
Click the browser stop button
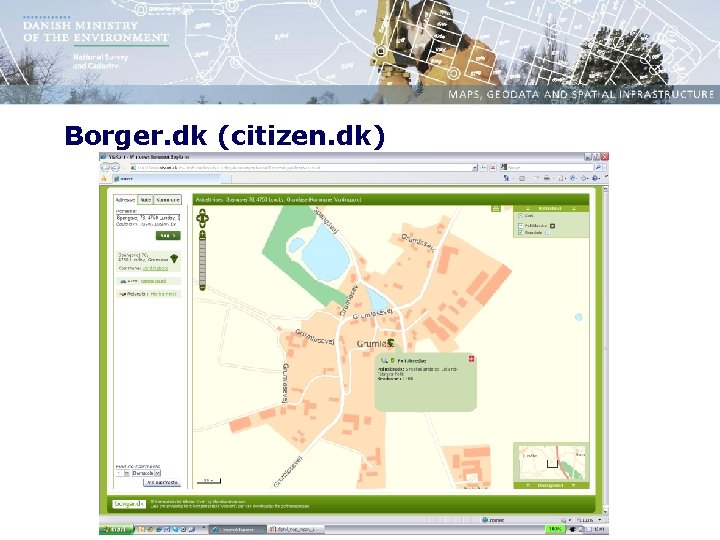(x=493, y=168)
